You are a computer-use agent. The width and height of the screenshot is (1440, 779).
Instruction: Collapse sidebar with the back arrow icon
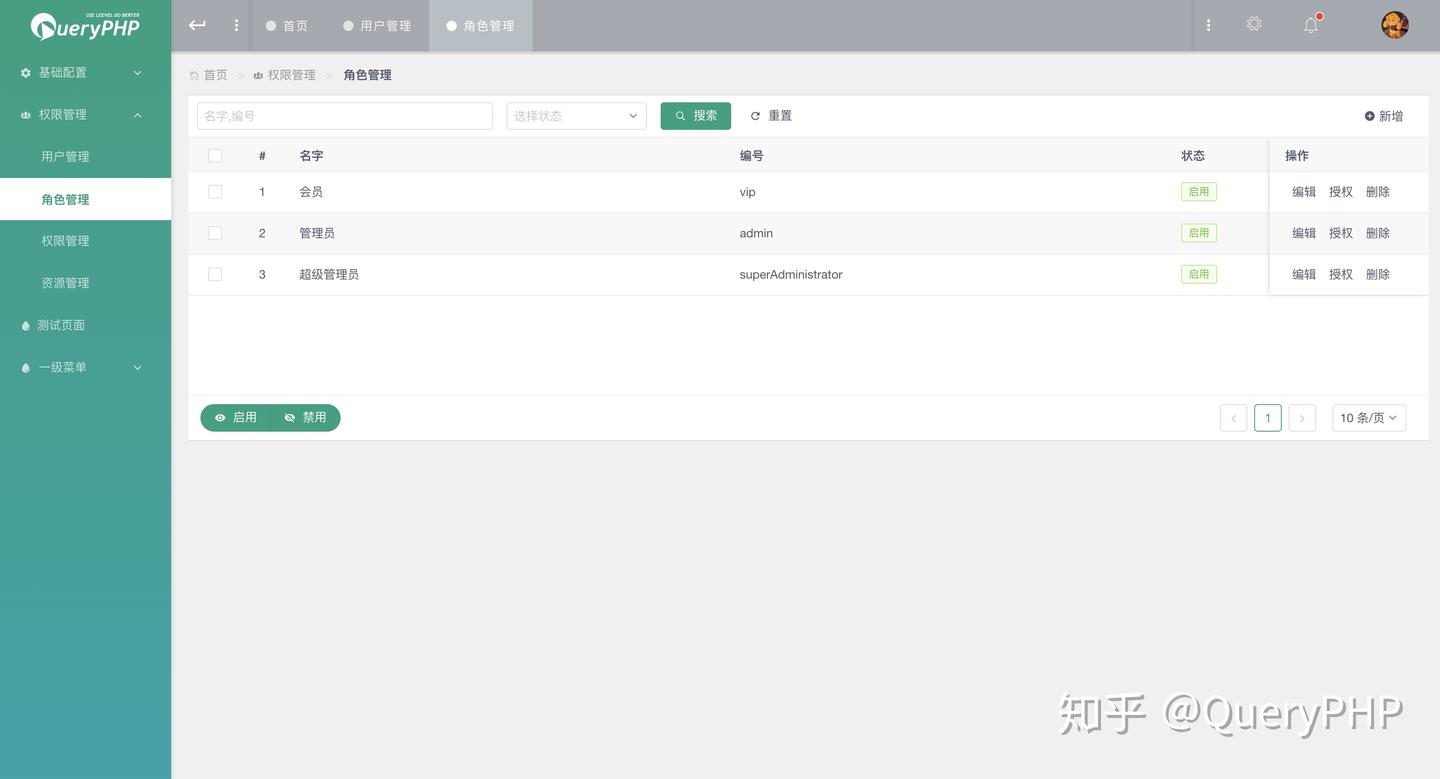197,25
